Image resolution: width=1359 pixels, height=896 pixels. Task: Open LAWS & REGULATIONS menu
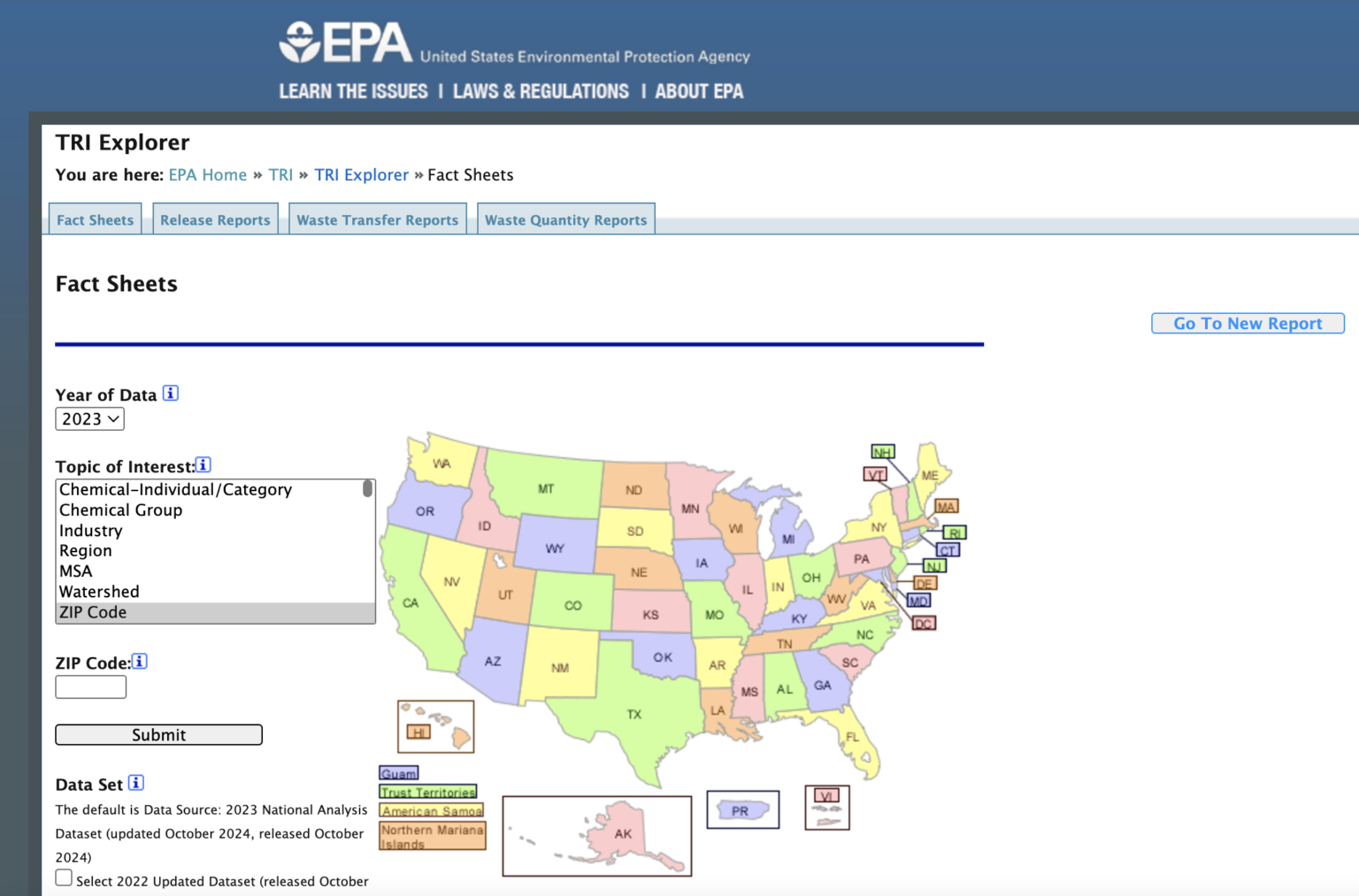[541, 91]
